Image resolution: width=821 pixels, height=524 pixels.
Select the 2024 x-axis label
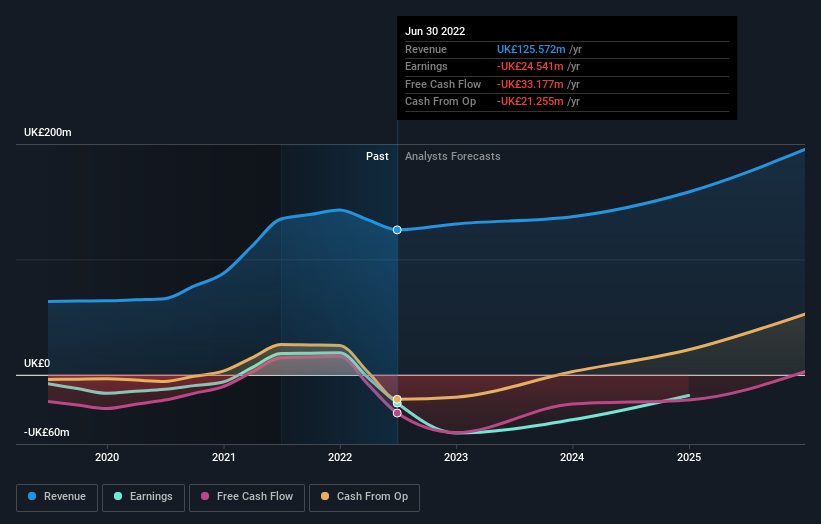[x=572, y=458]
